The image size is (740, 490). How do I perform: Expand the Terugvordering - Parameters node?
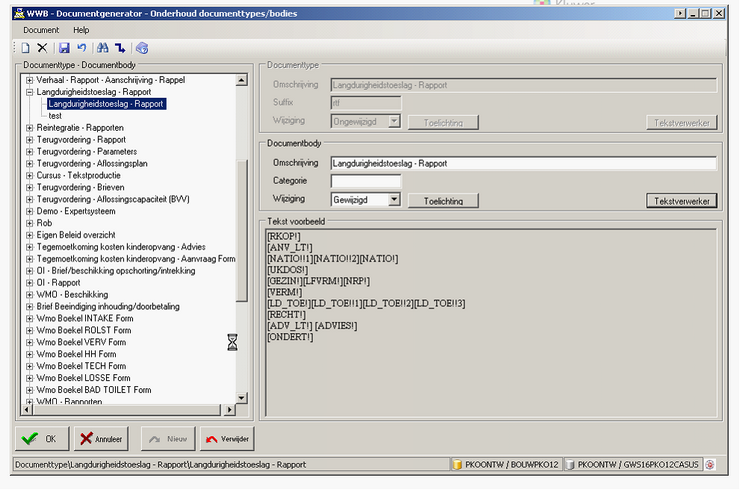pos(29,152)
